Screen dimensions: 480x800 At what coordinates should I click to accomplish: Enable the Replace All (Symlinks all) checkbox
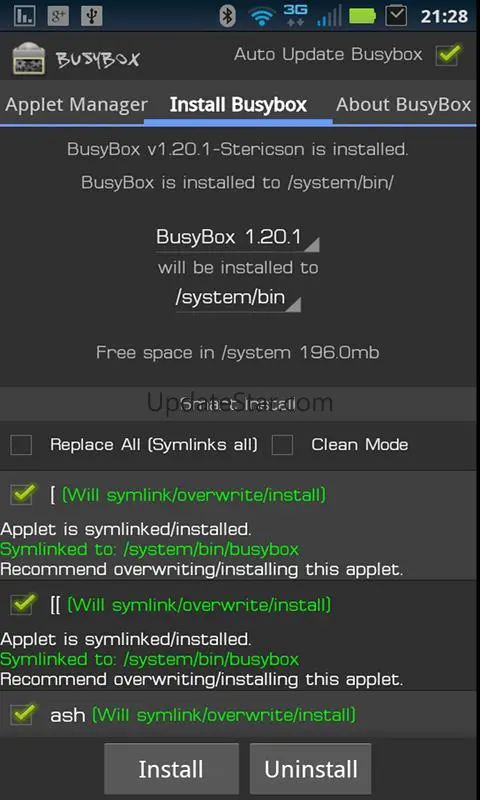point(21,445)
